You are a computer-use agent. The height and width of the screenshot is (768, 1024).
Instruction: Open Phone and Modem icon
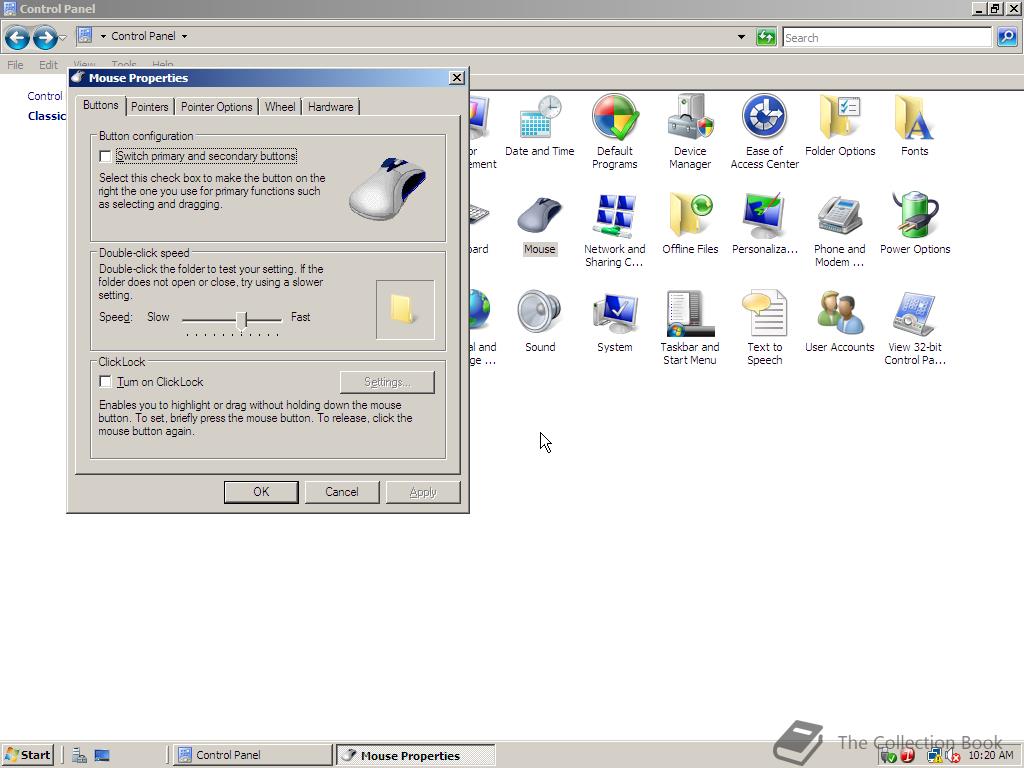point(840,231)
